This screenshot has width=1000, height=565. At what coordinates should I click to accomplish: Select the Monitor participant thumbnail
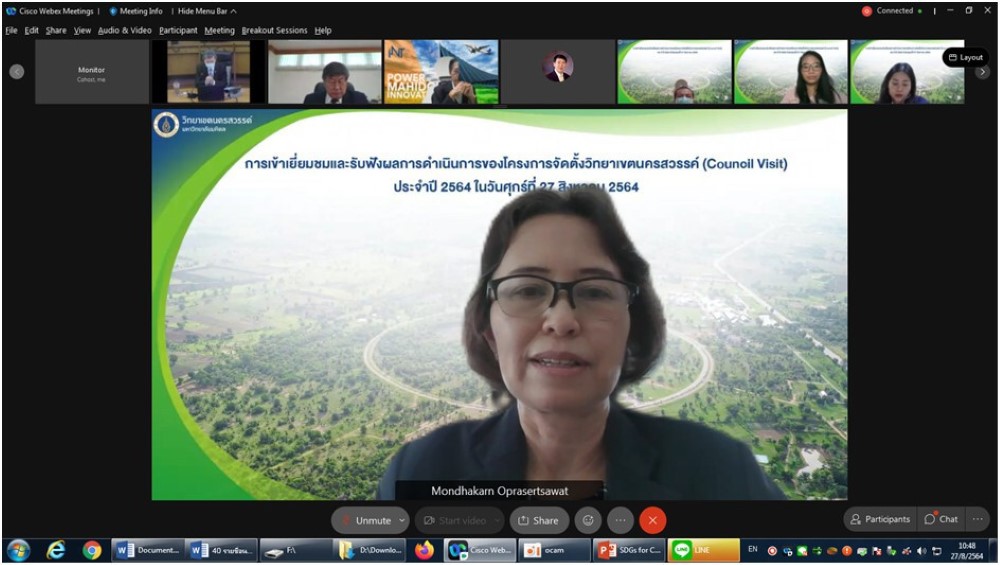pos(91,72)
